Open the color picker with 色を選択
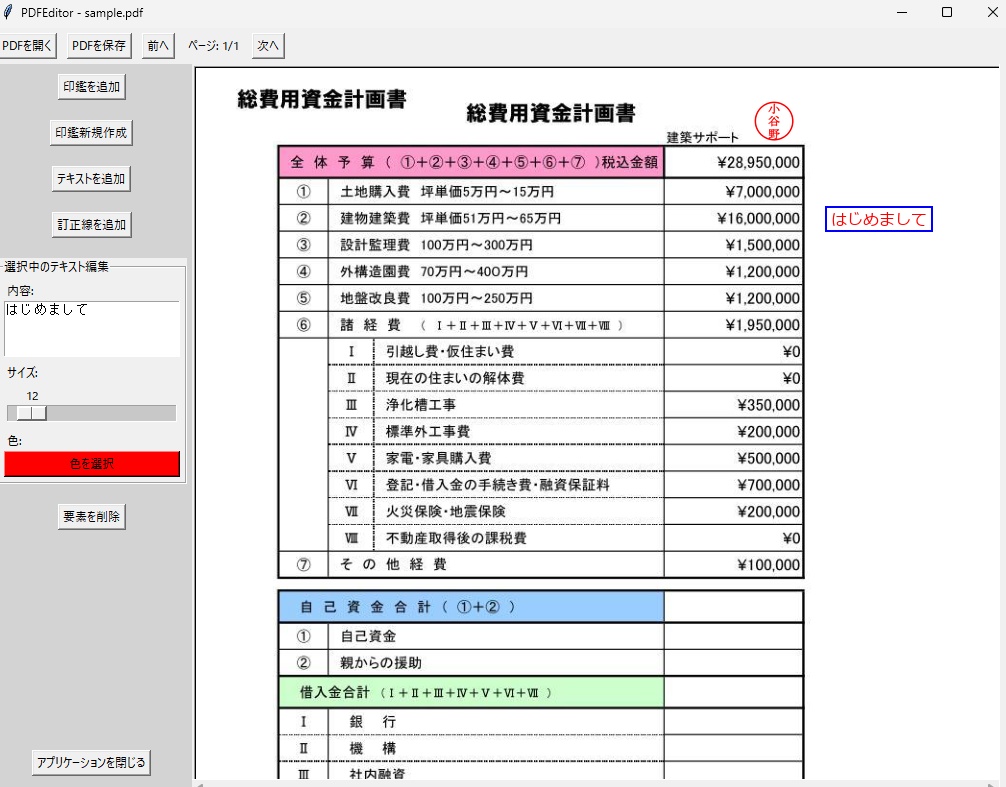Screen dimensions: 1006x787 [x=92, y=463]
